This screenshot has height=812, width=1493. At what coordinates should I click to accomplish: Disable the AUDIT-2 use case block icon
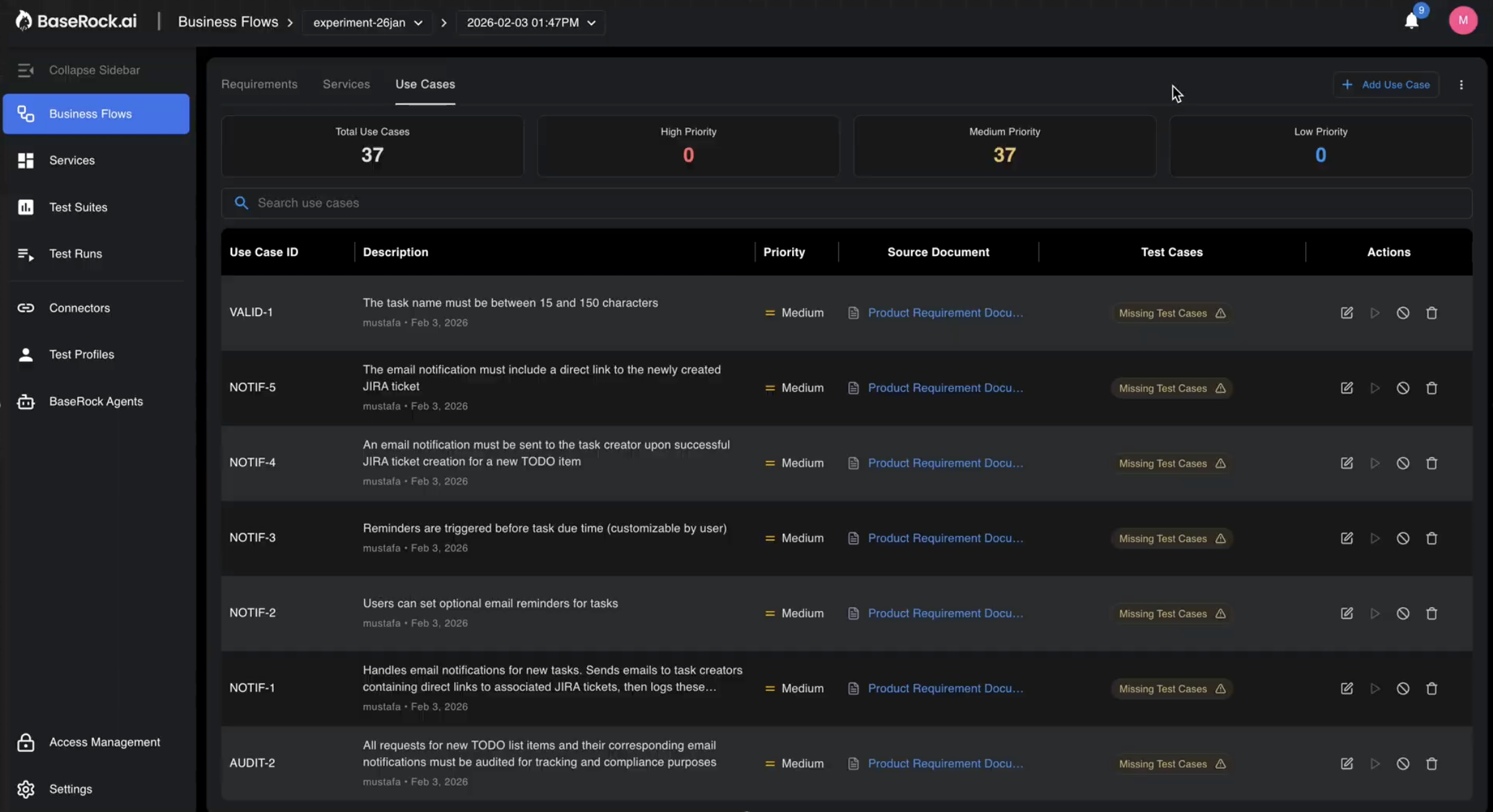pos(1403,764)
